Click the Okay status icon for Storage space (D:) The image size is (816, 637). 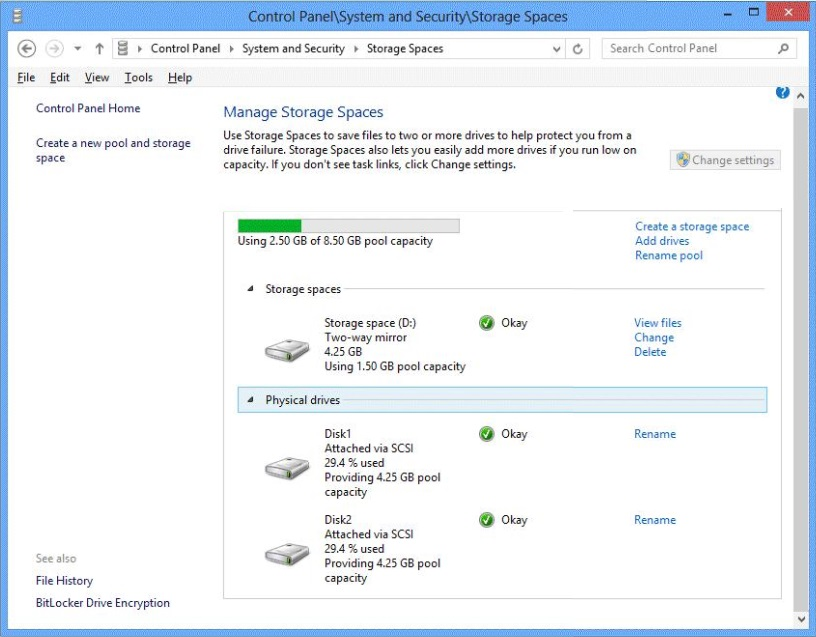click(x=487, y=323)
